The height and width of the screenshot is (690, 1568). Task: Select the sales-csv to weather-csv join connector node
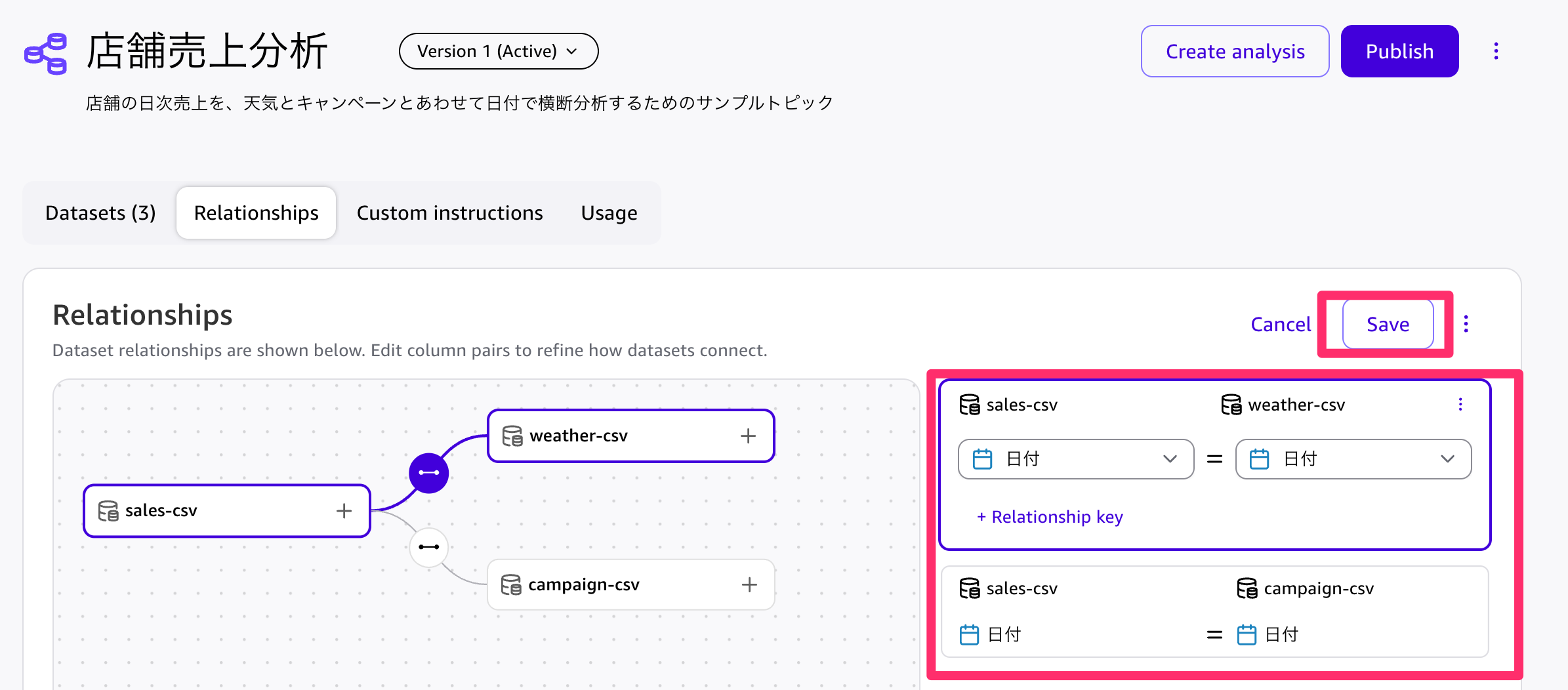tap(429, 473)
